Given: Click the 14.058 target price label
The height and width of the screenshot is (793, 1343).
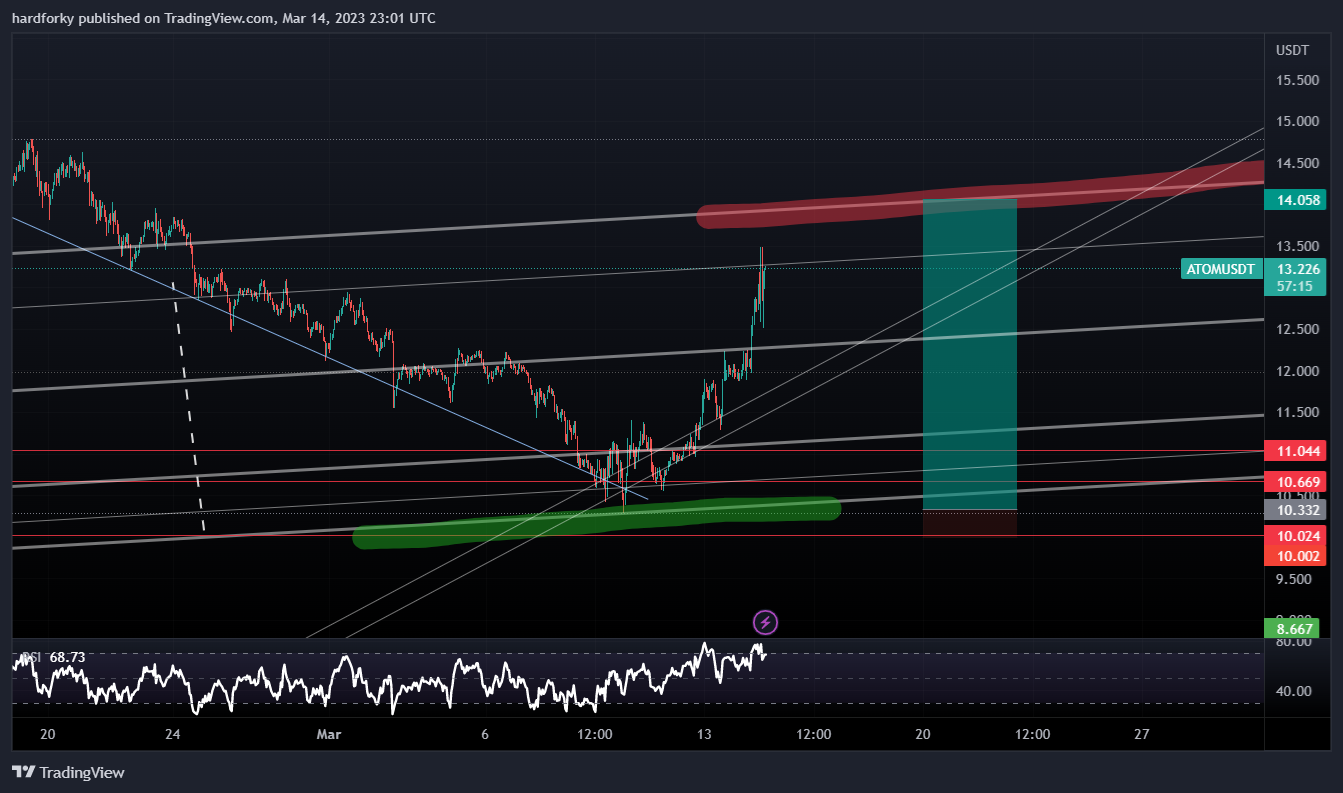Looking at the screenshot, I should [x=1296, y=200].
